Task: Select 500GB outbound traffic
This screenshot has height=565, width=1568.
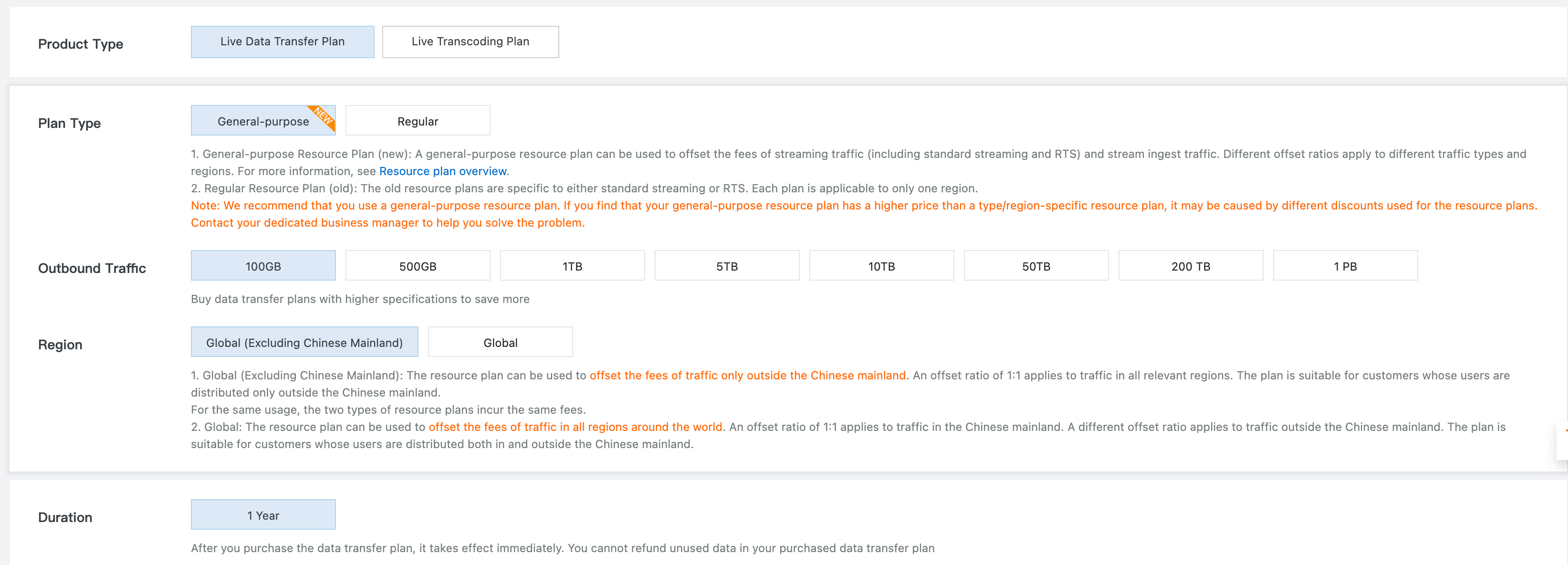Action: tap(418, 266)
